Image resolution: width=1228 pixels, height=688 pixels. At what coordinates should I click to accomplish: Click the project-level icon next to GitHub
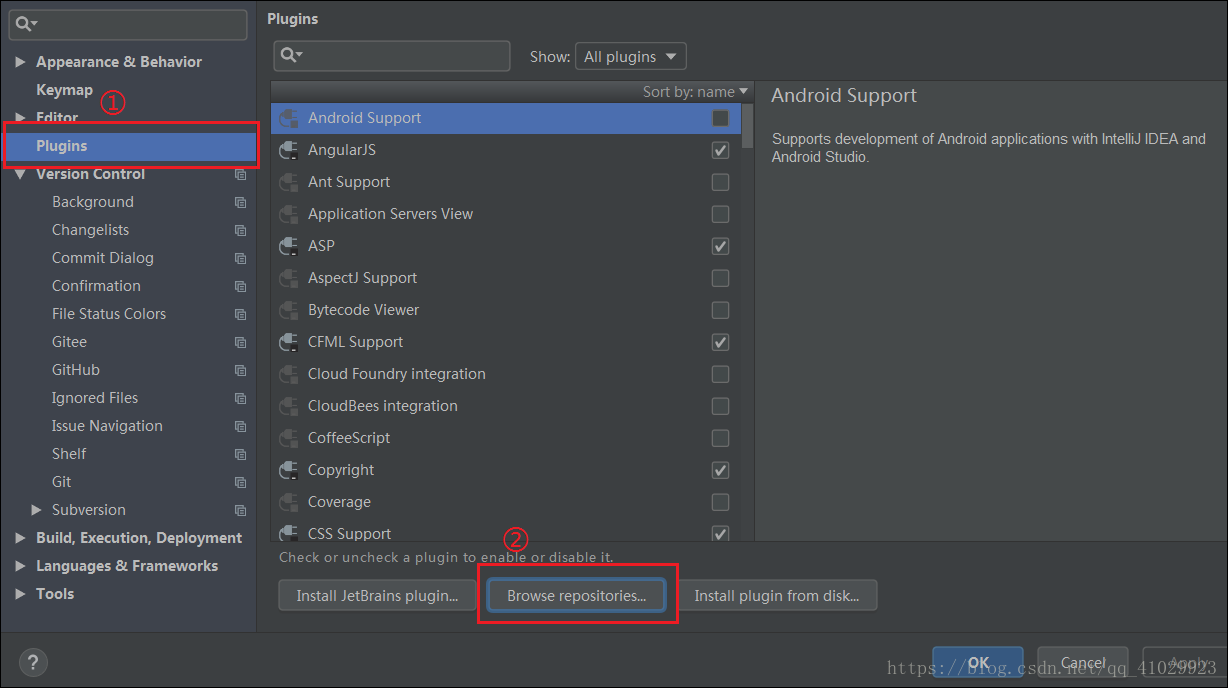point(240,370)
